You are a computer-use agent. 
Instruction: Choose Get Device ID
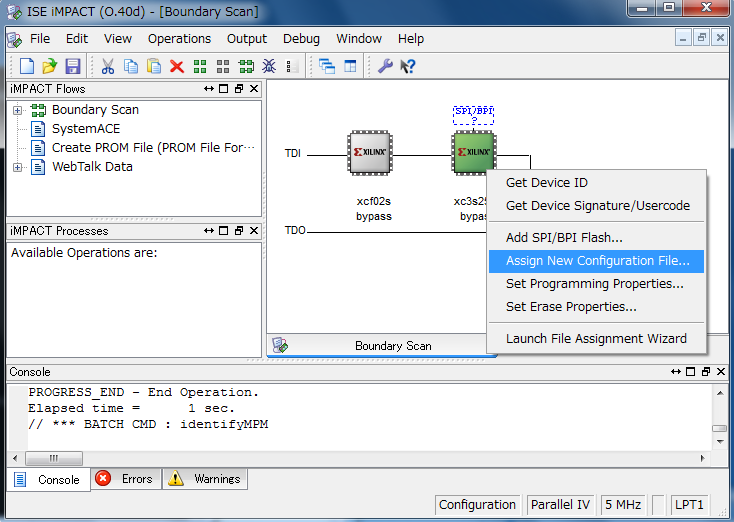click(596, 183)
